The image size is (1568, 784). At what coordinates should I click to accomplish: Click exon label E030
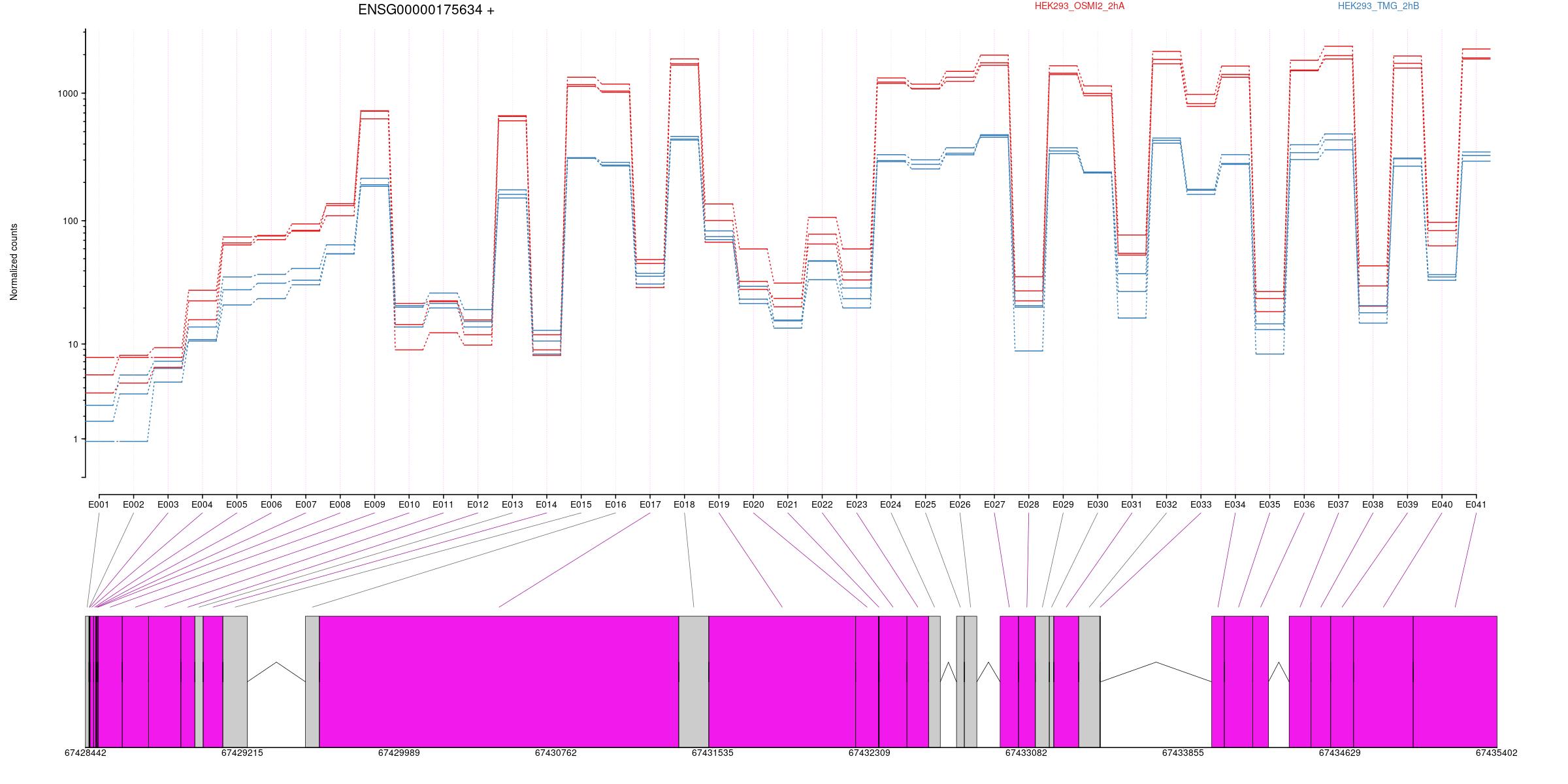(x=1098, y=504)
